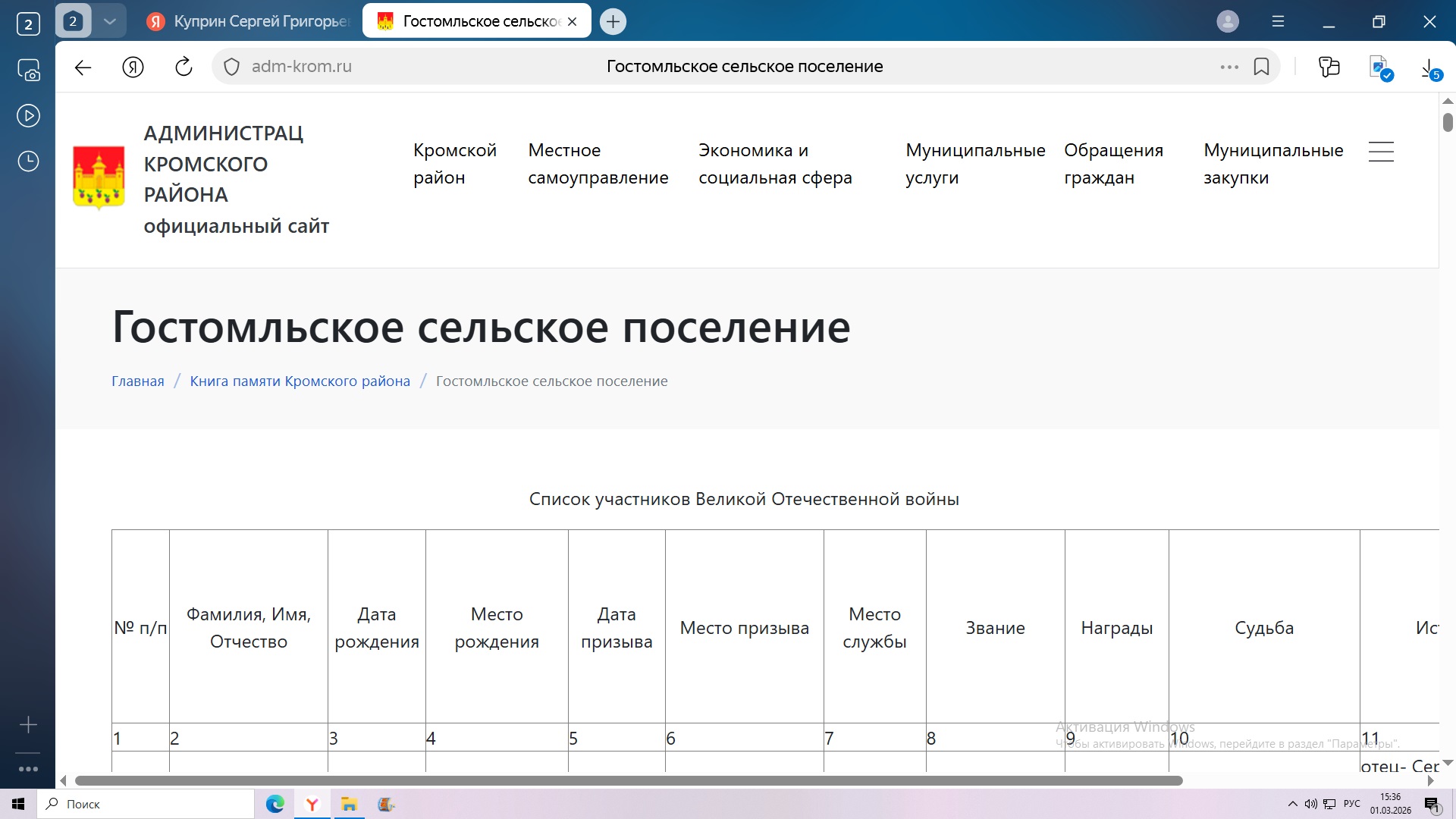Screen dimensions: 1456x819
Task: Click the horizontal page scrollbar
Action: coord(628,780)
